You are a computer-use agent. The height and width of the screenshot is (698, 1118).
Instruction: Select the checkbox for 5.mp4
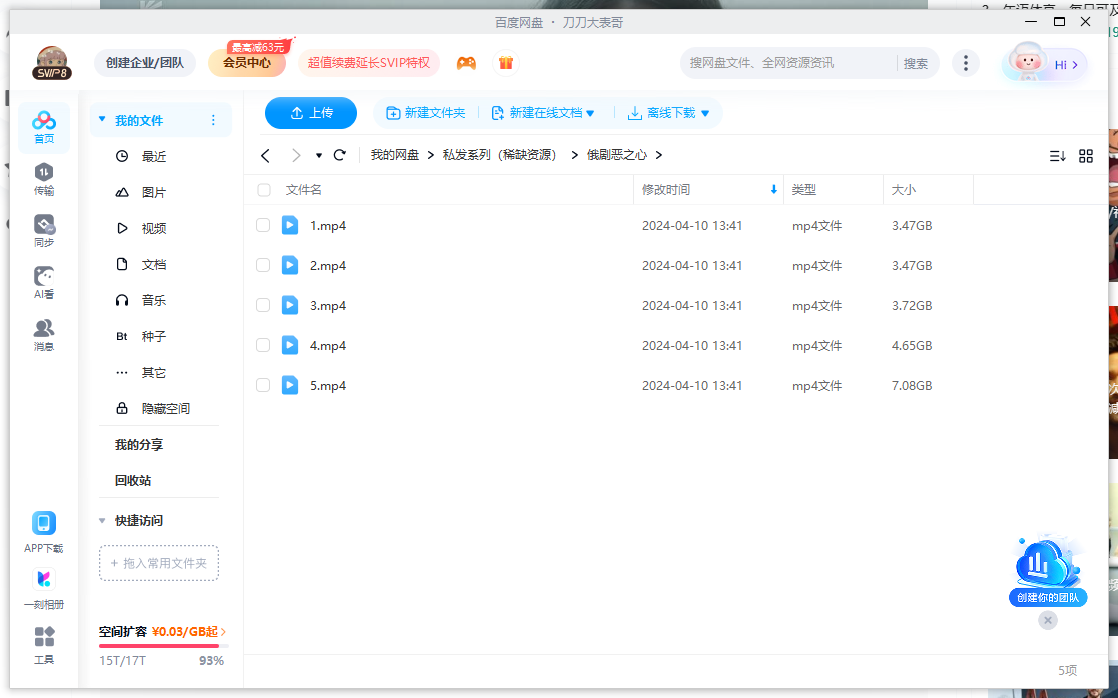tap(262, 385)
